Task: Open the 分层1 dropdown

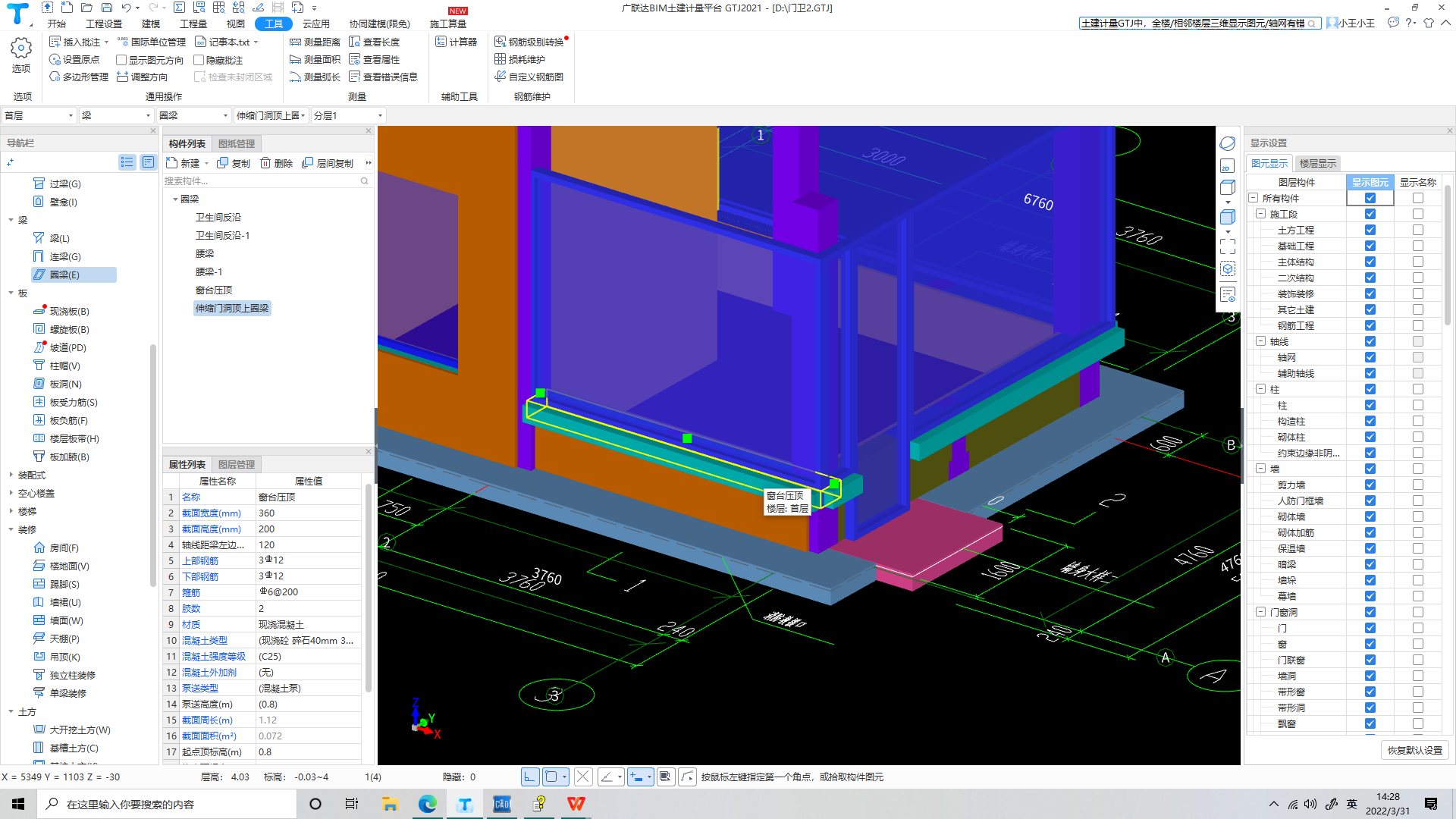Action: coord(348,115)
